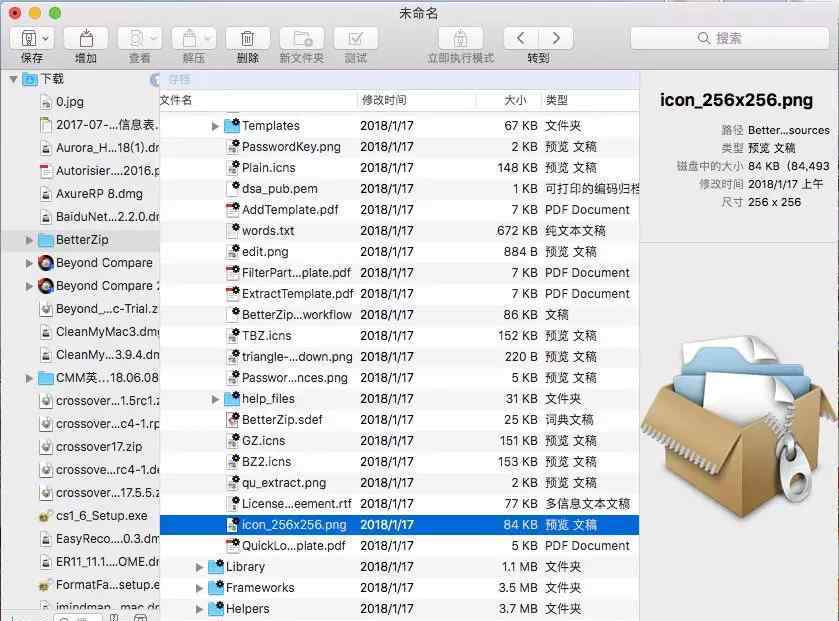Select ER11_11.1....OME in the sidebar

click(108, 562)
